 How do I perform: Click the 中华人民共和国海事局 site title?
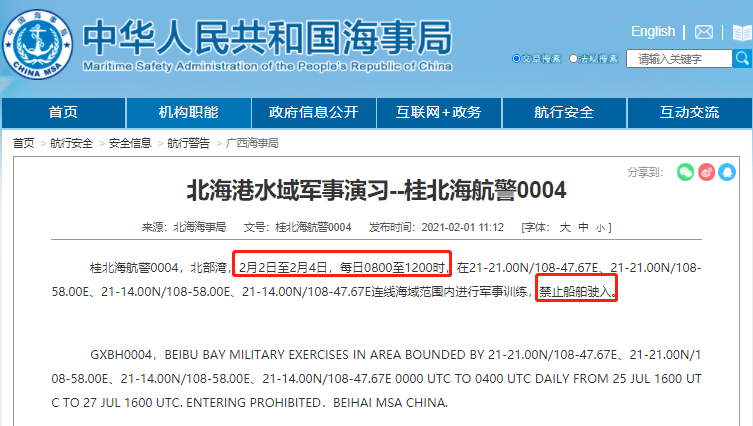point(267,37)
